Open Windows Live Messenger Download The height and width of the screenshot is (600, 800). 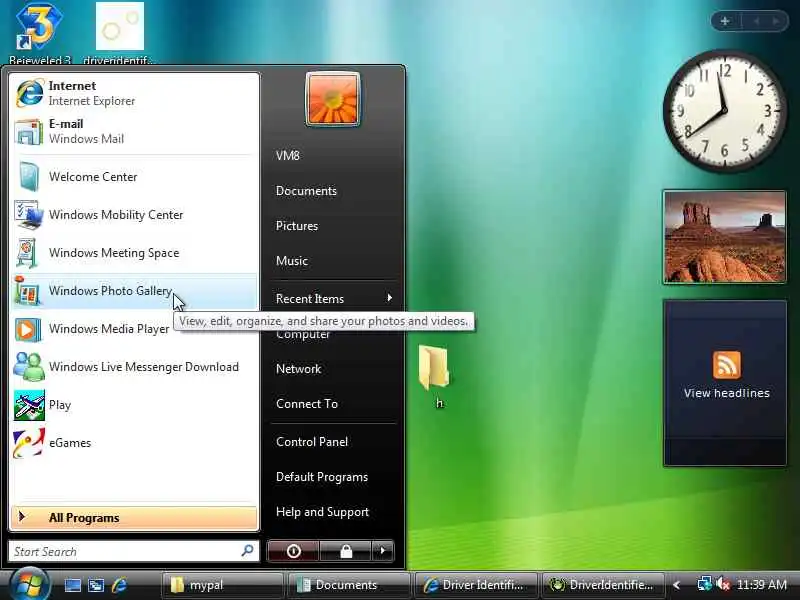tap(134, 367)
